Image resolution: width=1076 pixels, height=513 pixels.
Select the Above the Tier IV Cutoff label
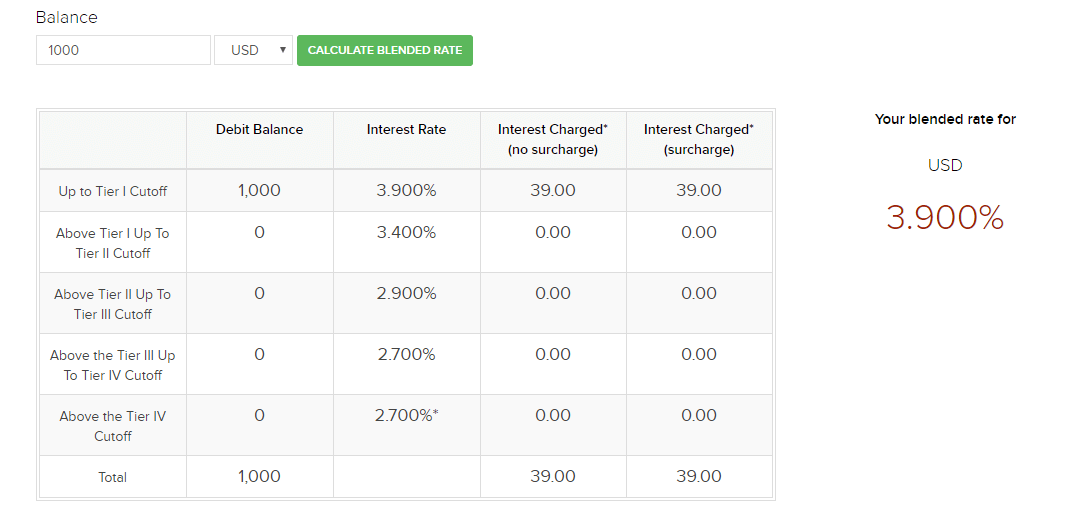tap(113, 426)
